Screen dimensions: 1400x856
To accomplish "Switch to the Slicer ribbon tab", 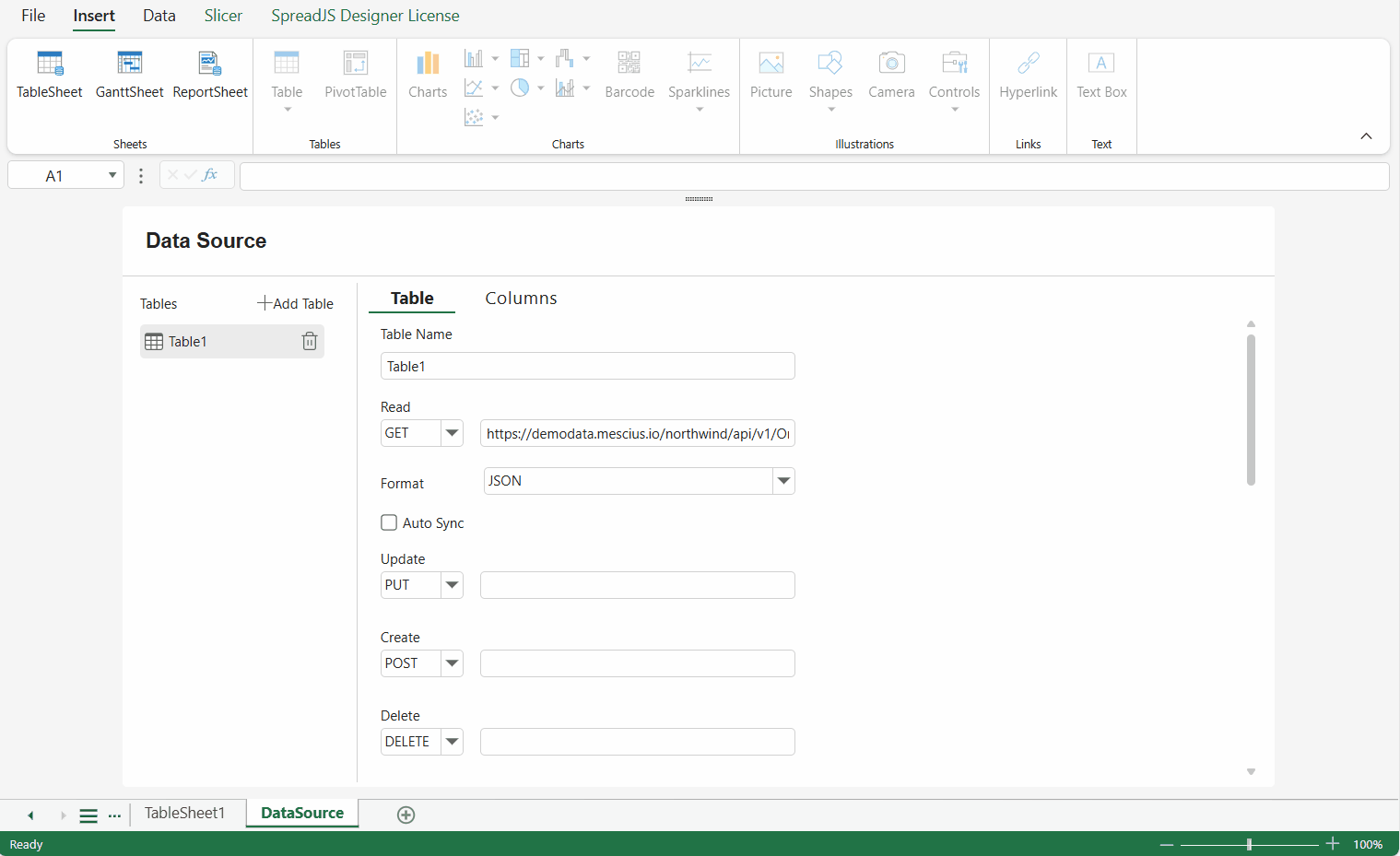I will 223,16.
